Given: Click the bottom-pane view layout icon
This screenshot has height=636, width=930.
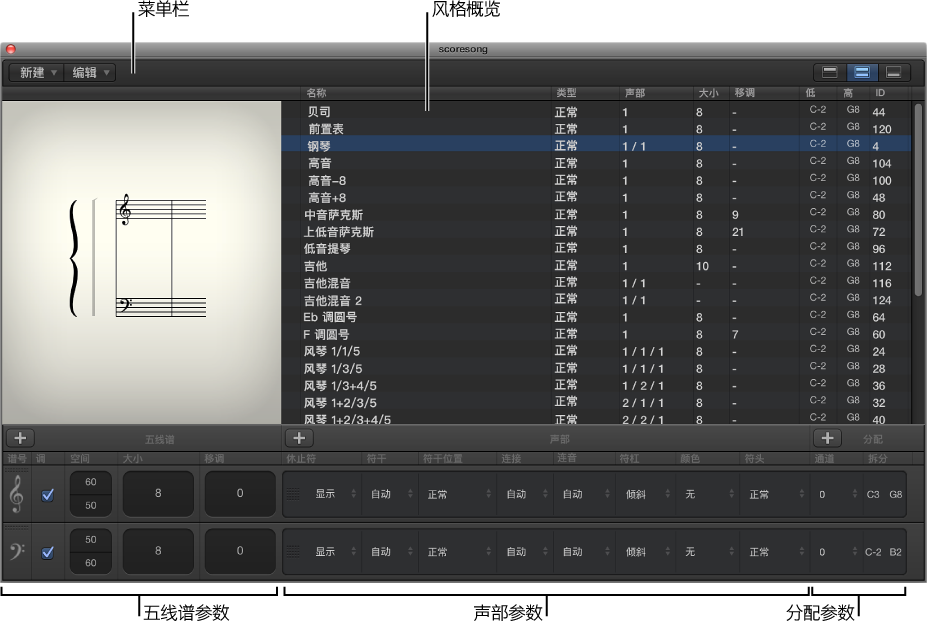Looking at the screenshot, I should tap(893, 72).
